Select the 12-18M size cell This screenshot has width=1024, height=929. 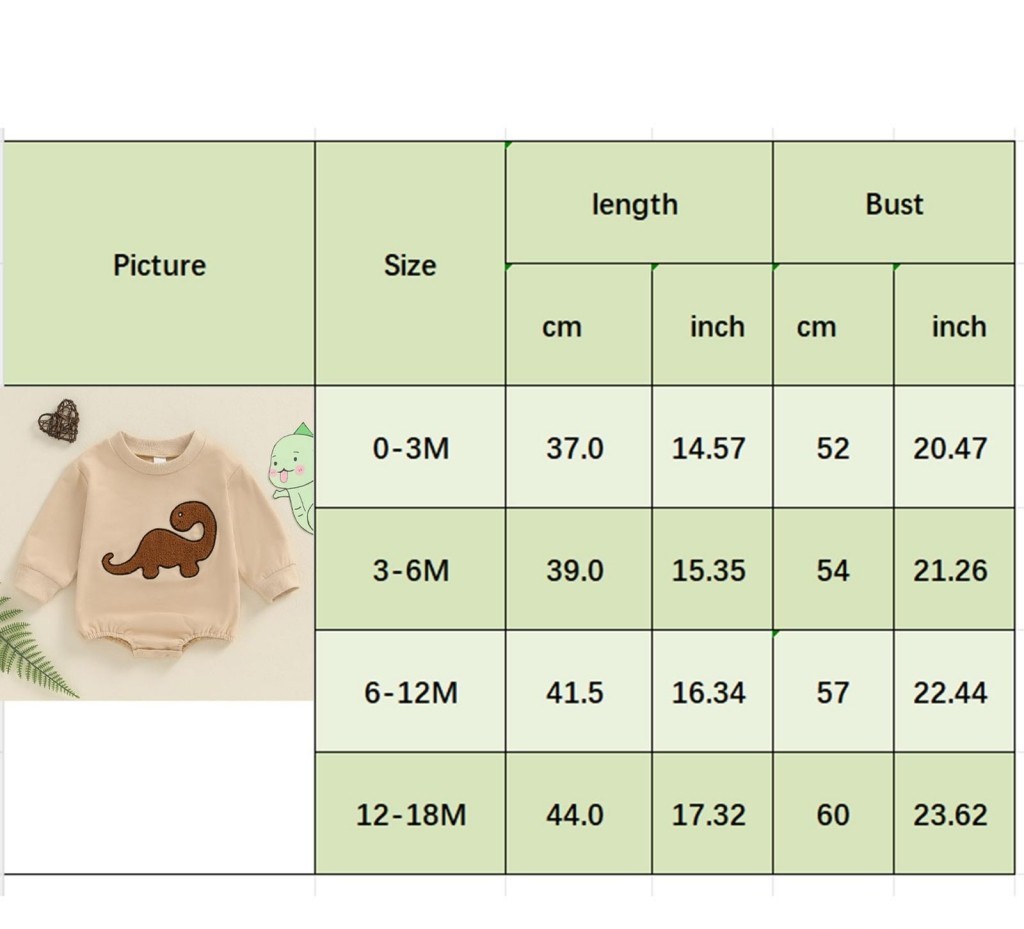pyautogui.click(x=410, y=815)
